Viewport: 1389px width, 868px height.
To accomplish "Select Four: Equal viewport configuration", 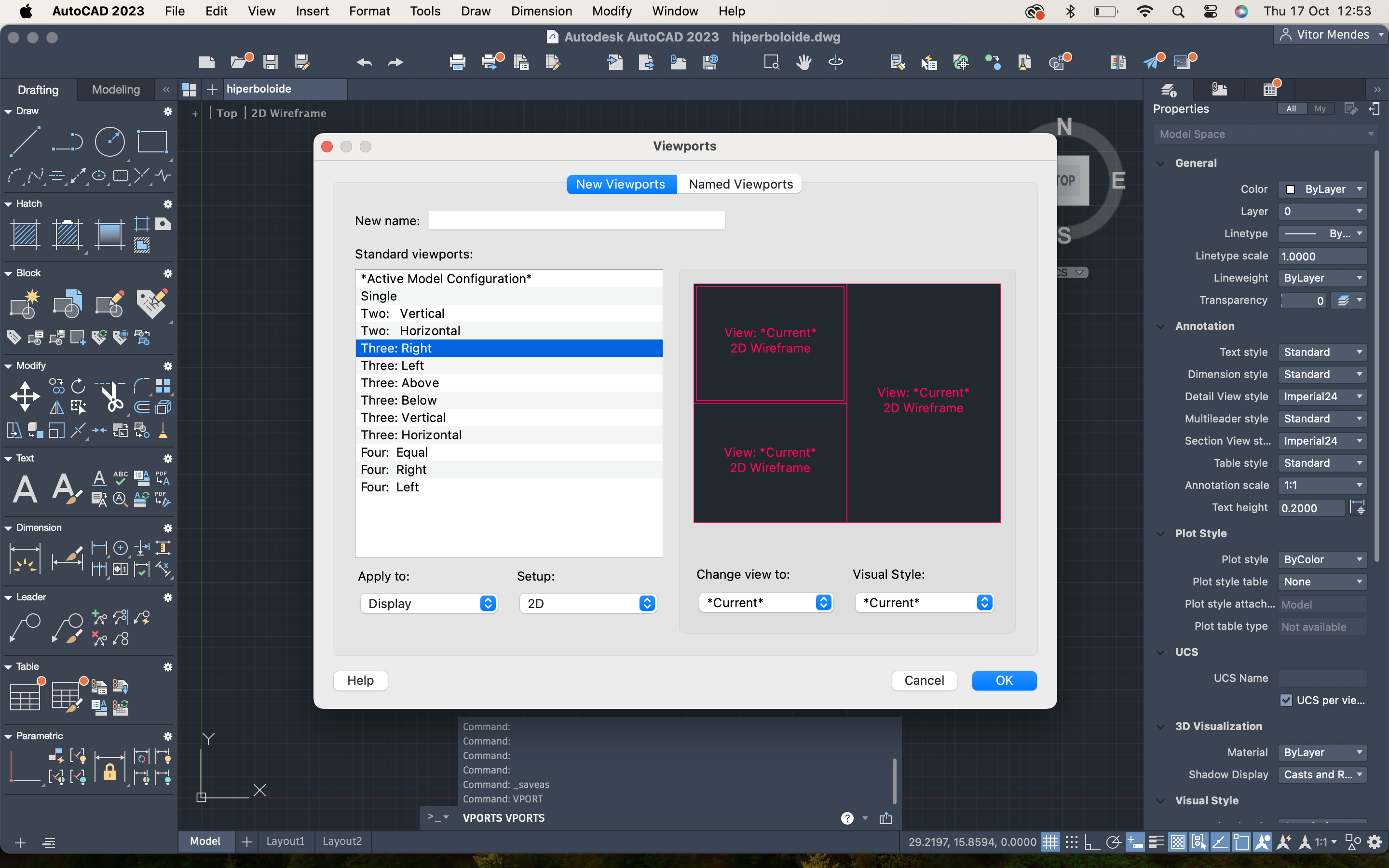I will click(x=508, y=452).
